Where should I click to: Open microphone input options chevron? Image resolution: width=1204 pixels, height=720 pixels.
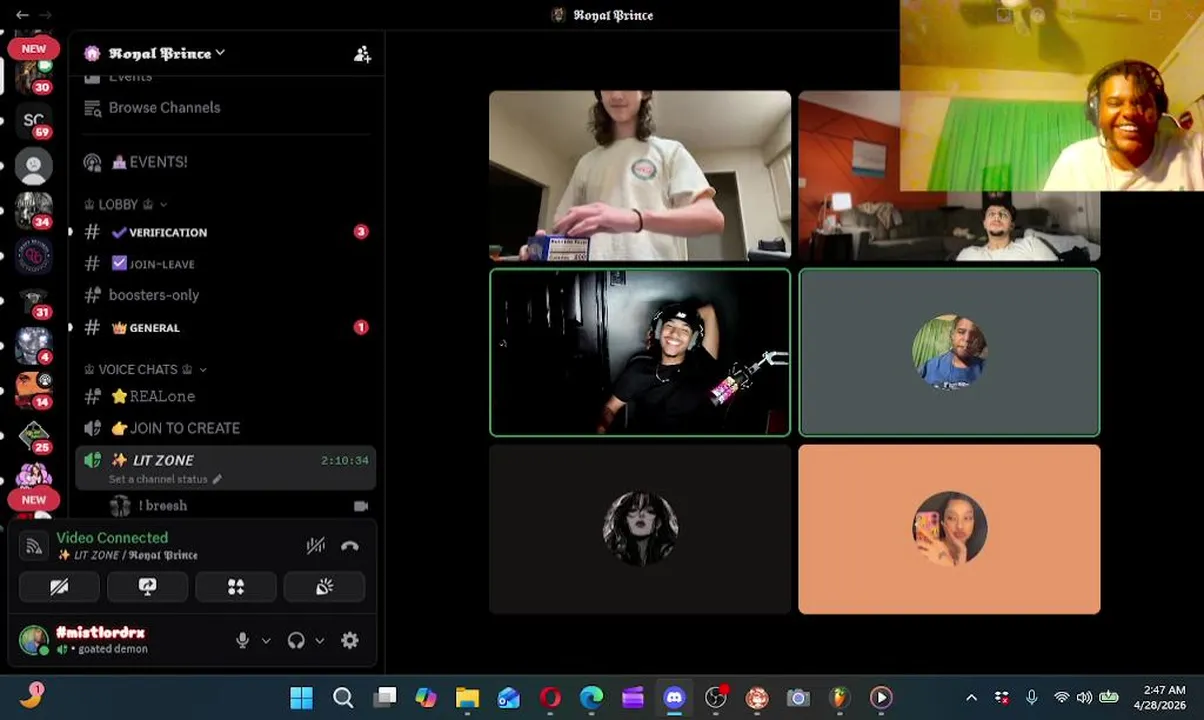click(x=266, y=641)
